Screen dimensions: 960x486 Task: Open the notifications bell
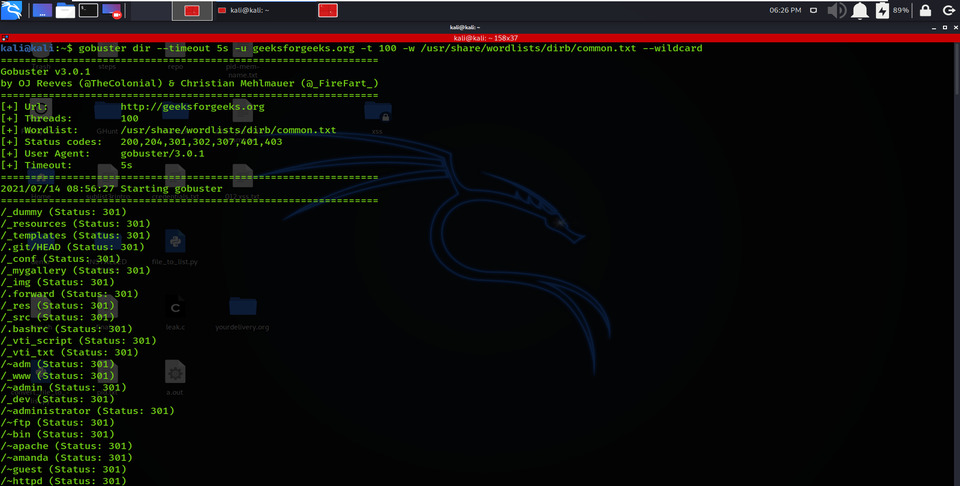point(860,10)
